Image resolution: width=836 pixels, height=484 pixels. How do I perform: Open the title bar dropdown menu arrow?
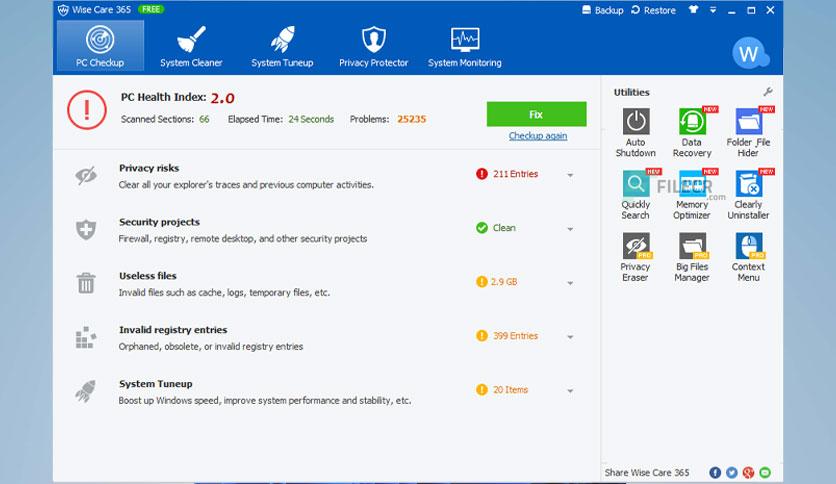713,10
